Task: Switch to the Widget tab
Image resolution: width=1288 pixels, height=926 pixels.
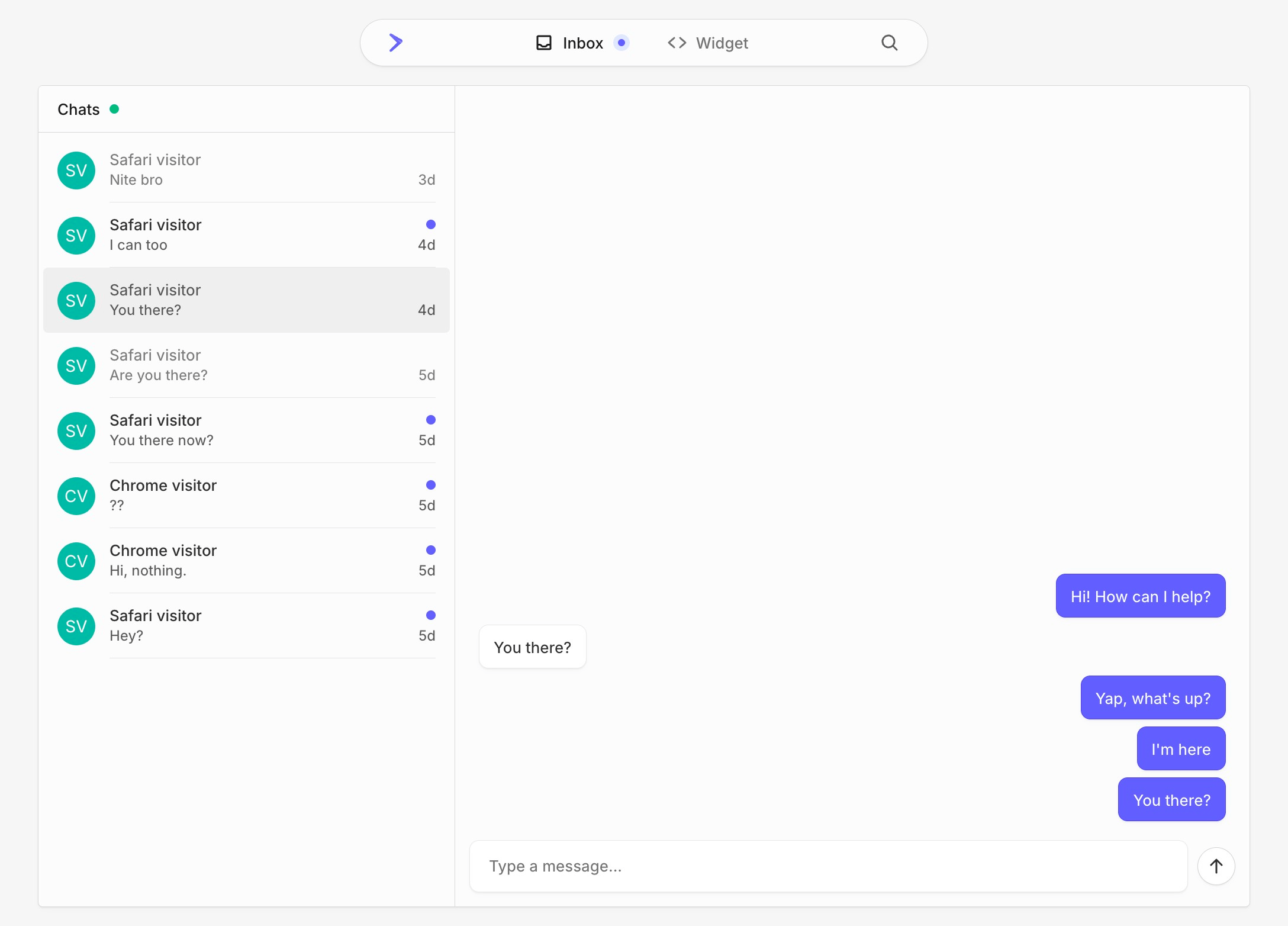Action: (722, 43)
